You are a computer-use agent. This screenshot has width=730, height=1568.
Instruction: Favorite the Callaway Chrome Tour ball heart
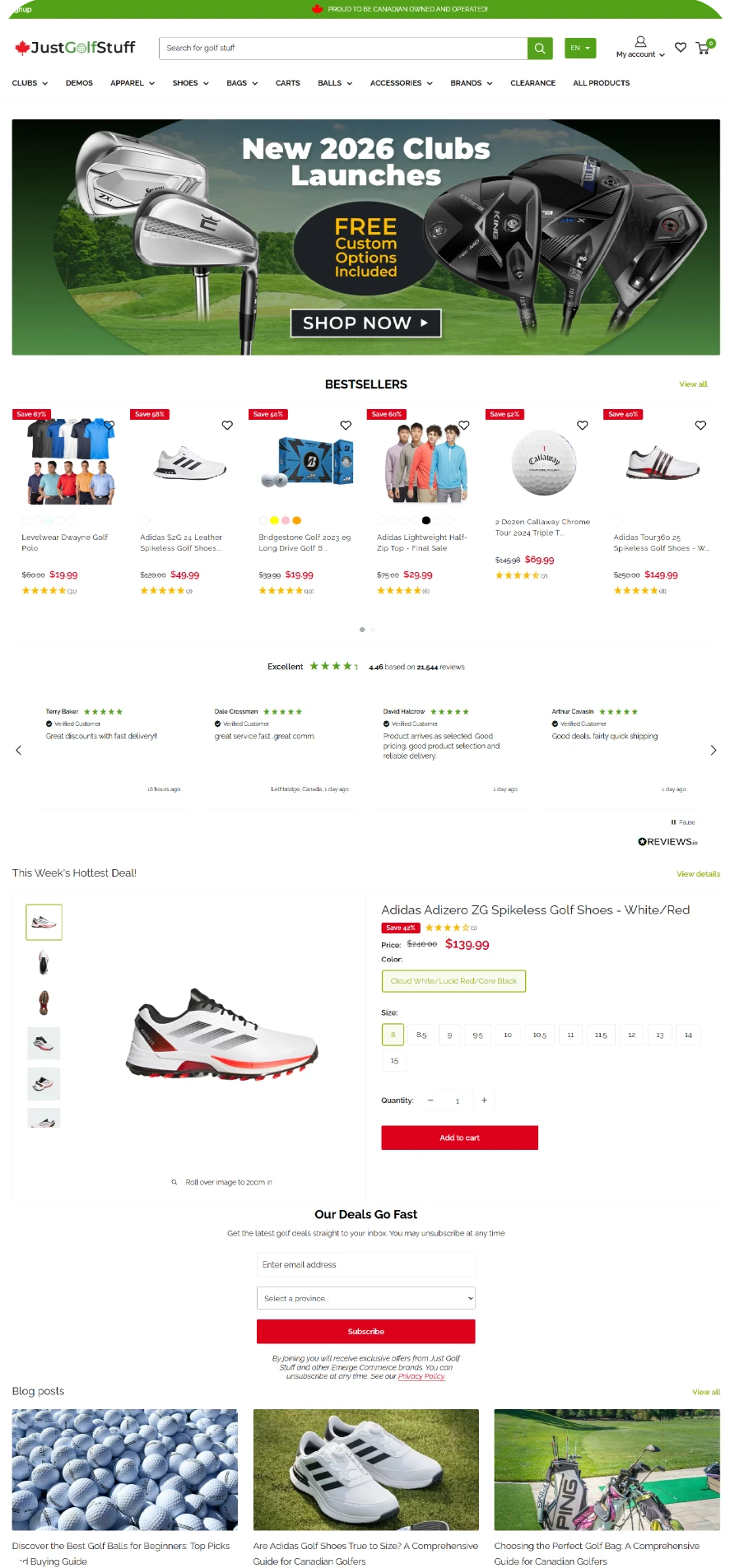point(583,426)
